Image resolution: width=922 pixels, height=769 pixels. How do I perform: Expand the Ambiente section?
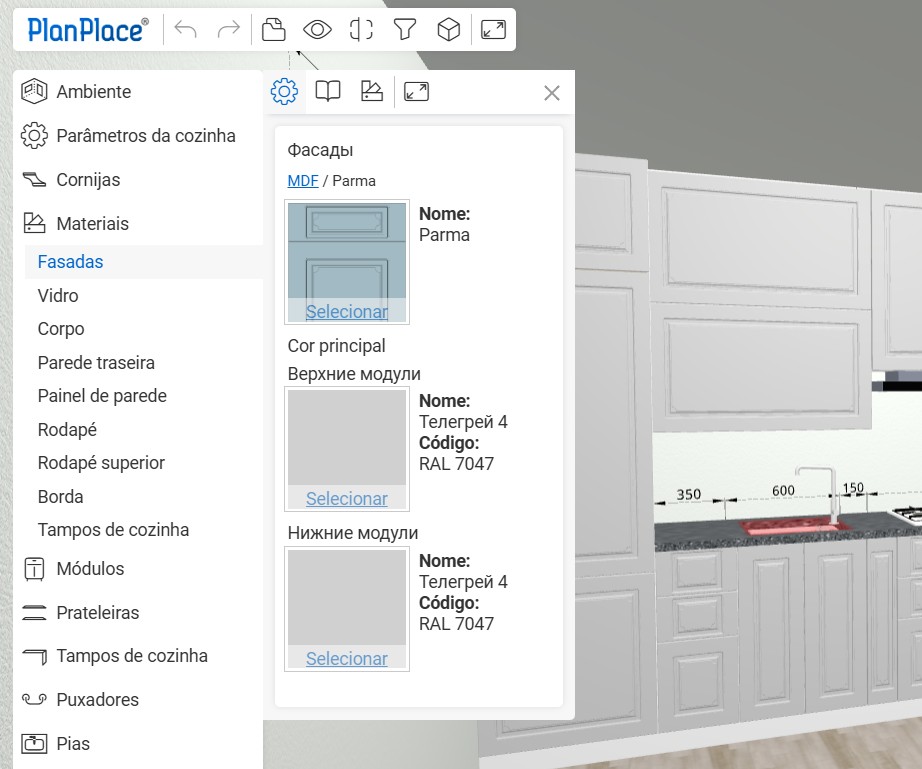[x=93, y=91]
